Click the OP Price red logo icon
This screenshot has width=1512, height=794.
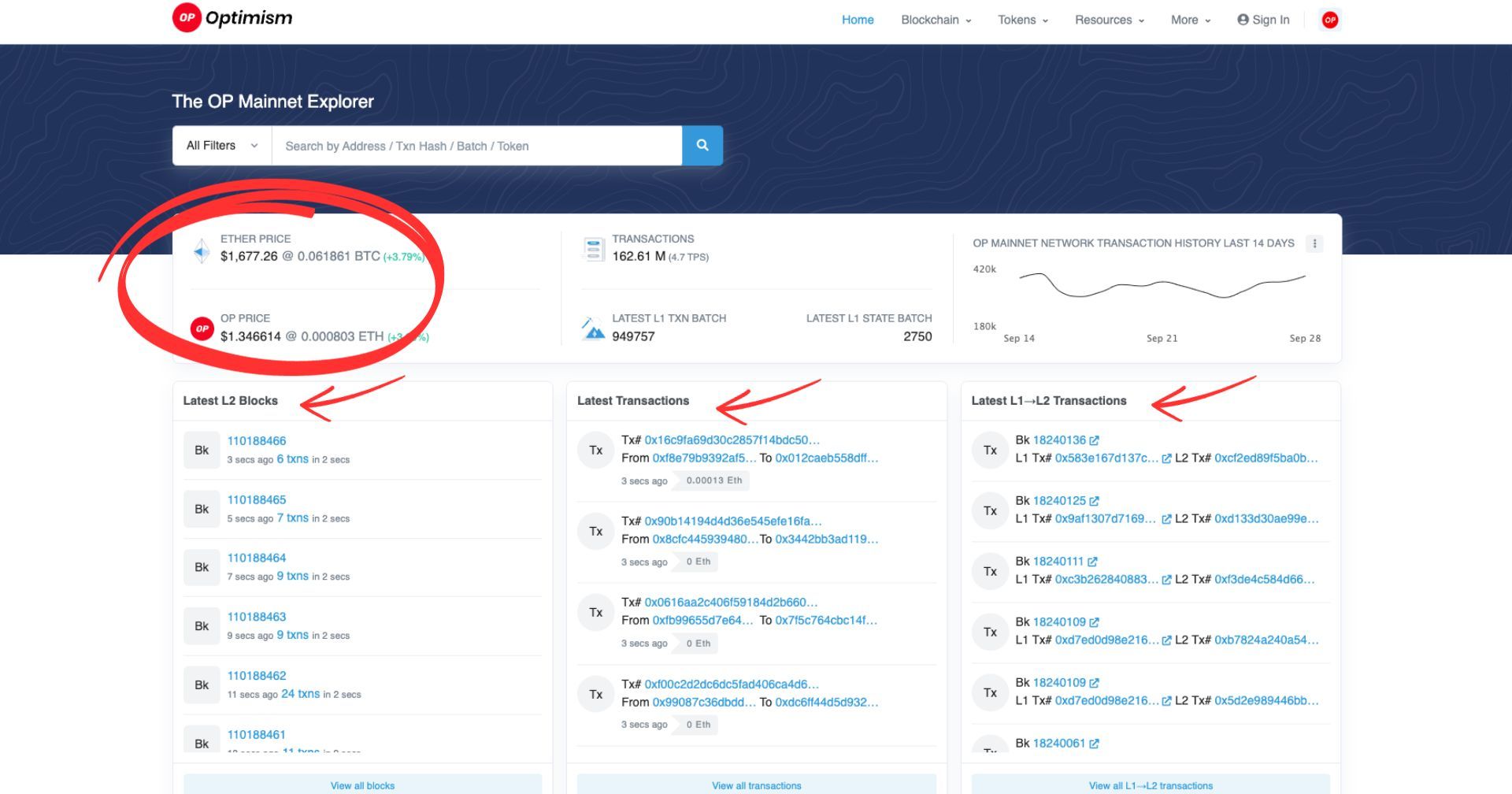202,328
